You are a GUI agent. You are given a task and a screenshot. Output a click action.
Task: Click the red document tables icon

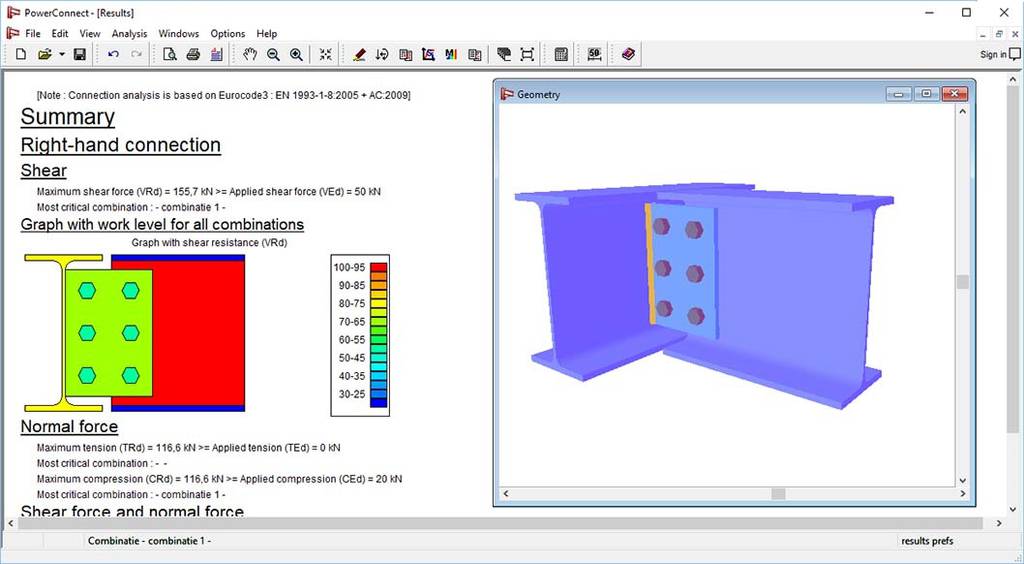click(406, 54)
